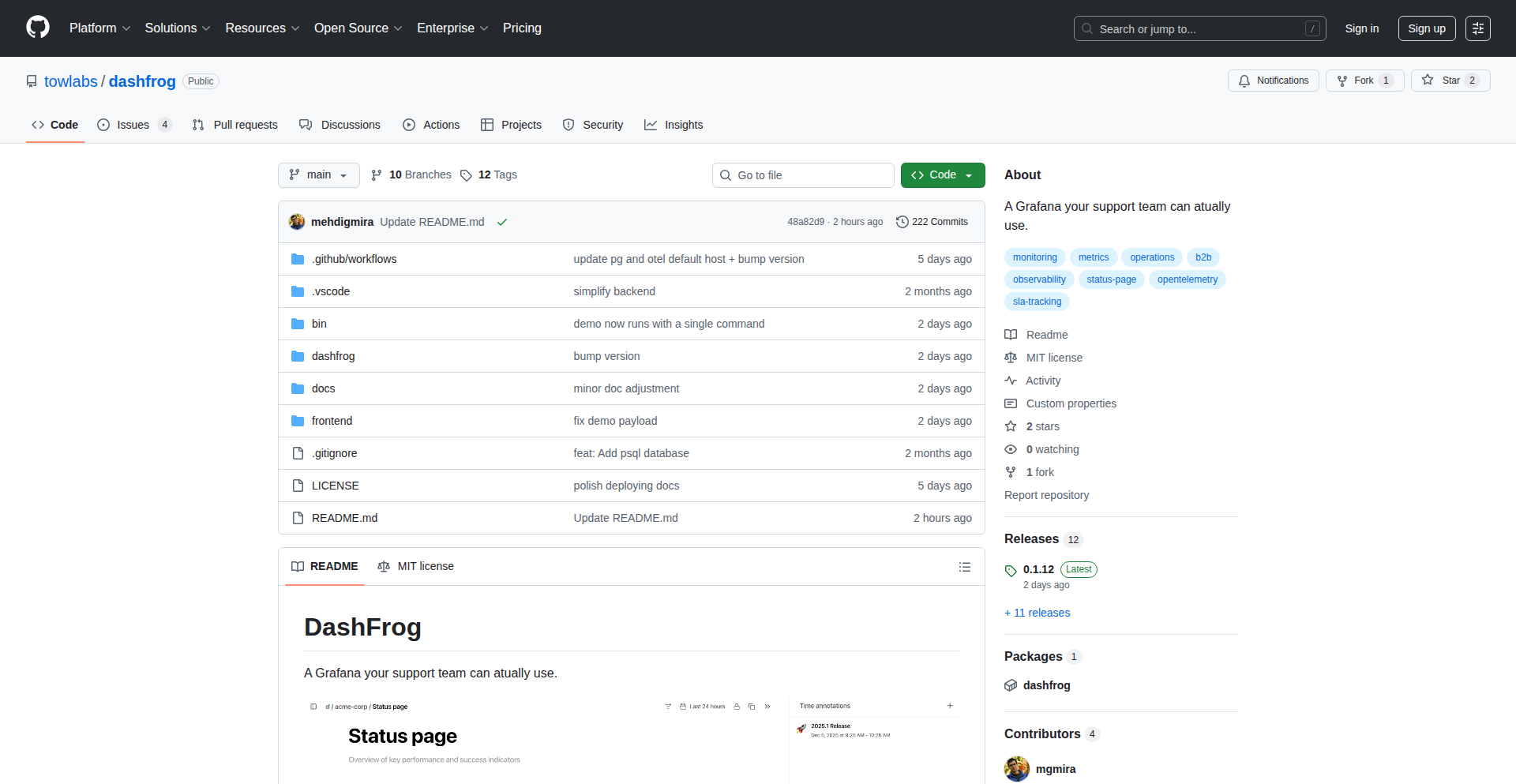The height and width of the screenshot is (784, 1516).
Task: Open the Security tab
Action: coord(593,125)
